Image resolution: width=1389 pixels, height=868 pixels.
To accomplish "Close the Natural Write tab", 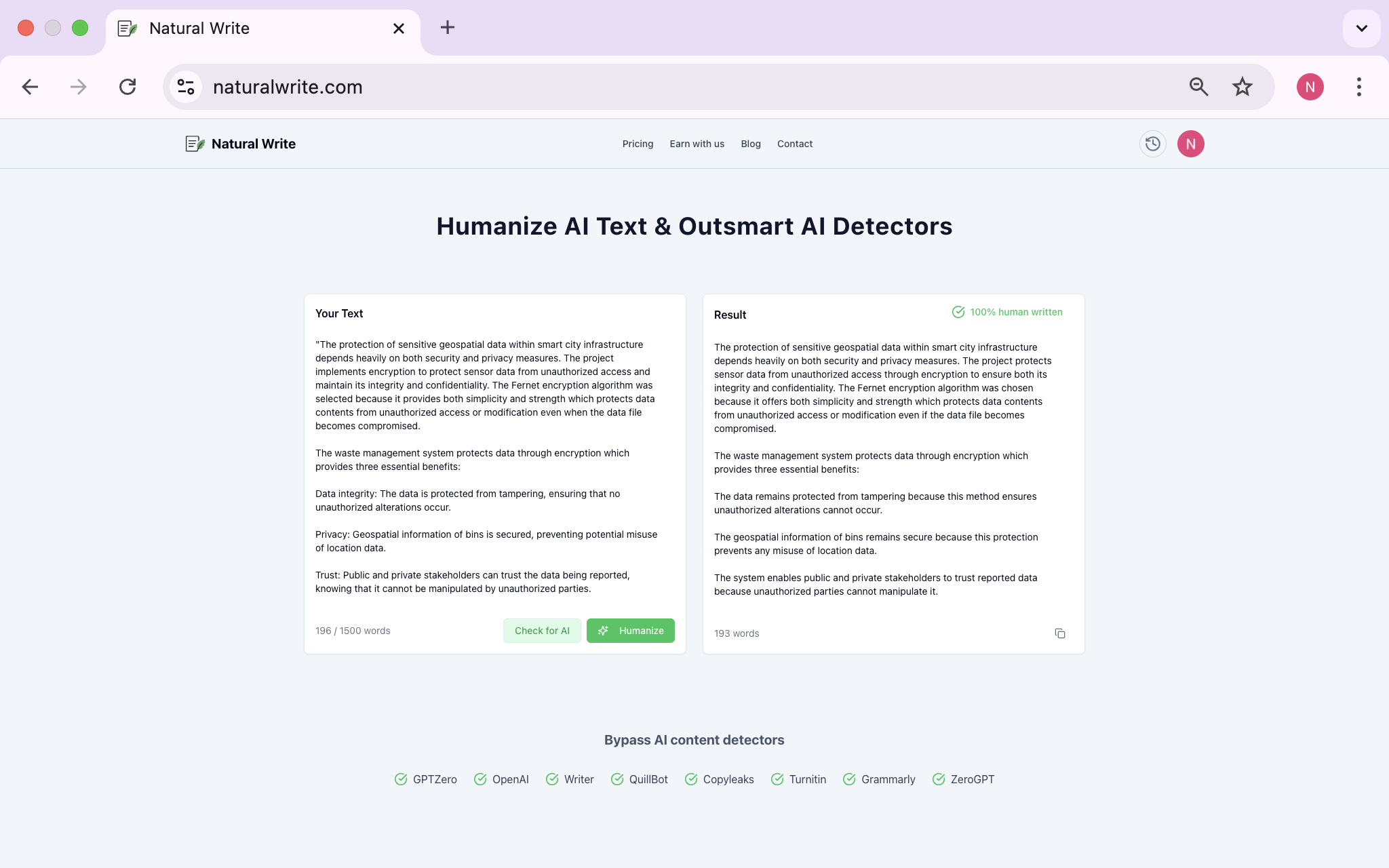I will point(399,28).
